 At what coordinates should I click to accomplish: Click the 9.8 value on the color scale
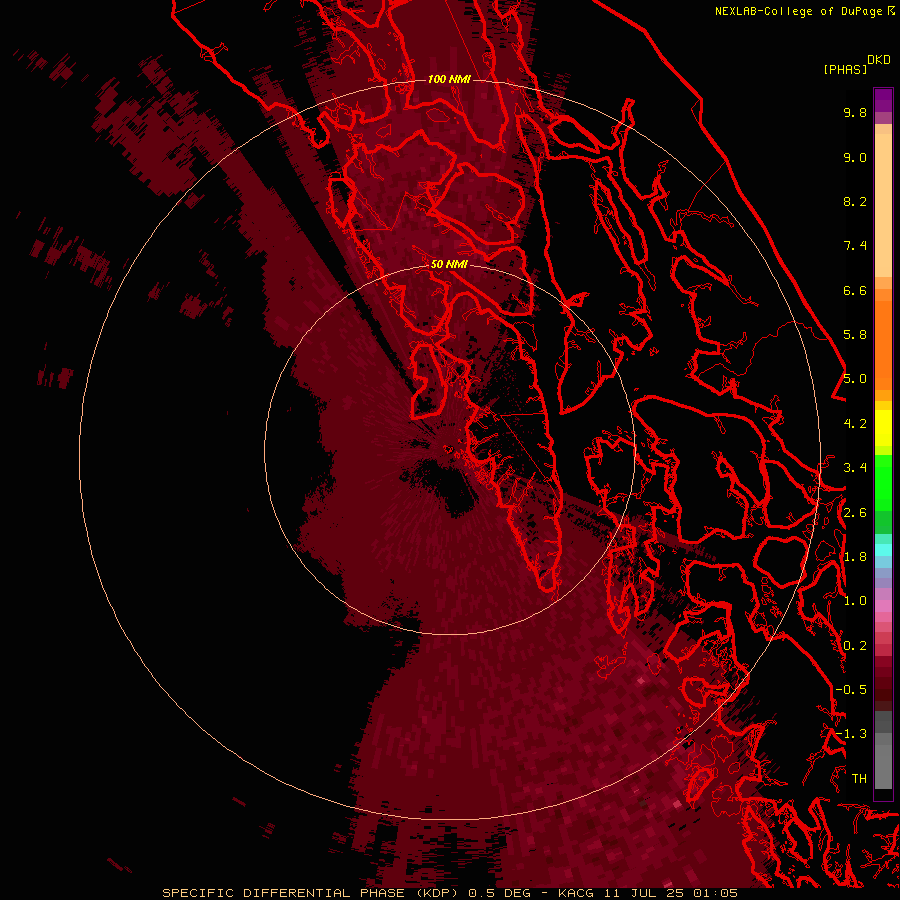855,112
